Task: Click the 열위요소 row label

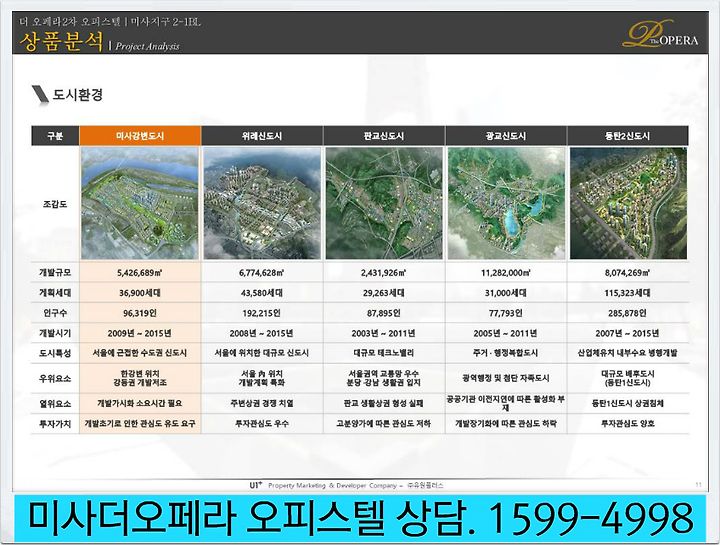Action: [x=55, y=404]
